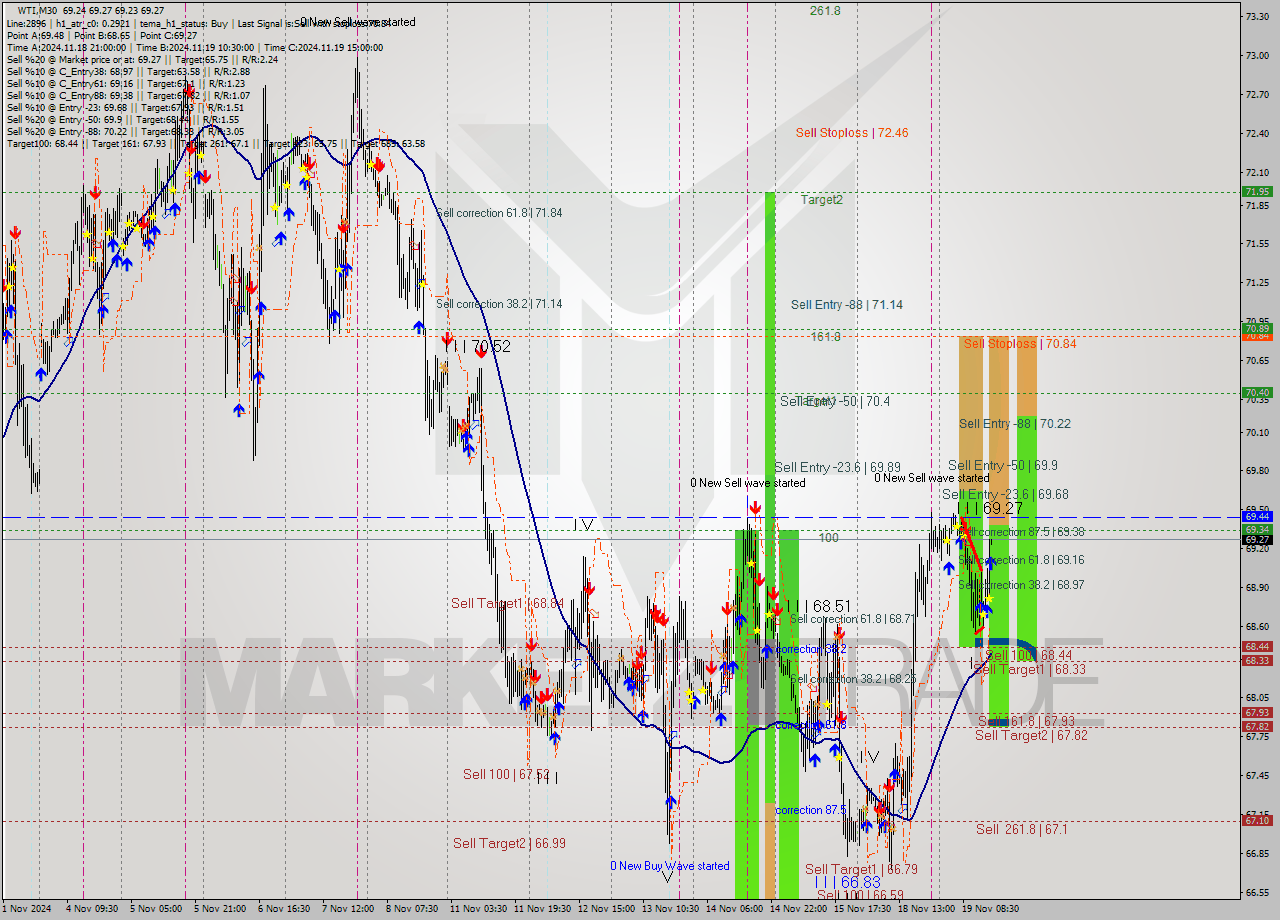Click the 'Sell Stoploss | 72.46' label
This screenshot has width=1280, height=920.
click(852, 132)
